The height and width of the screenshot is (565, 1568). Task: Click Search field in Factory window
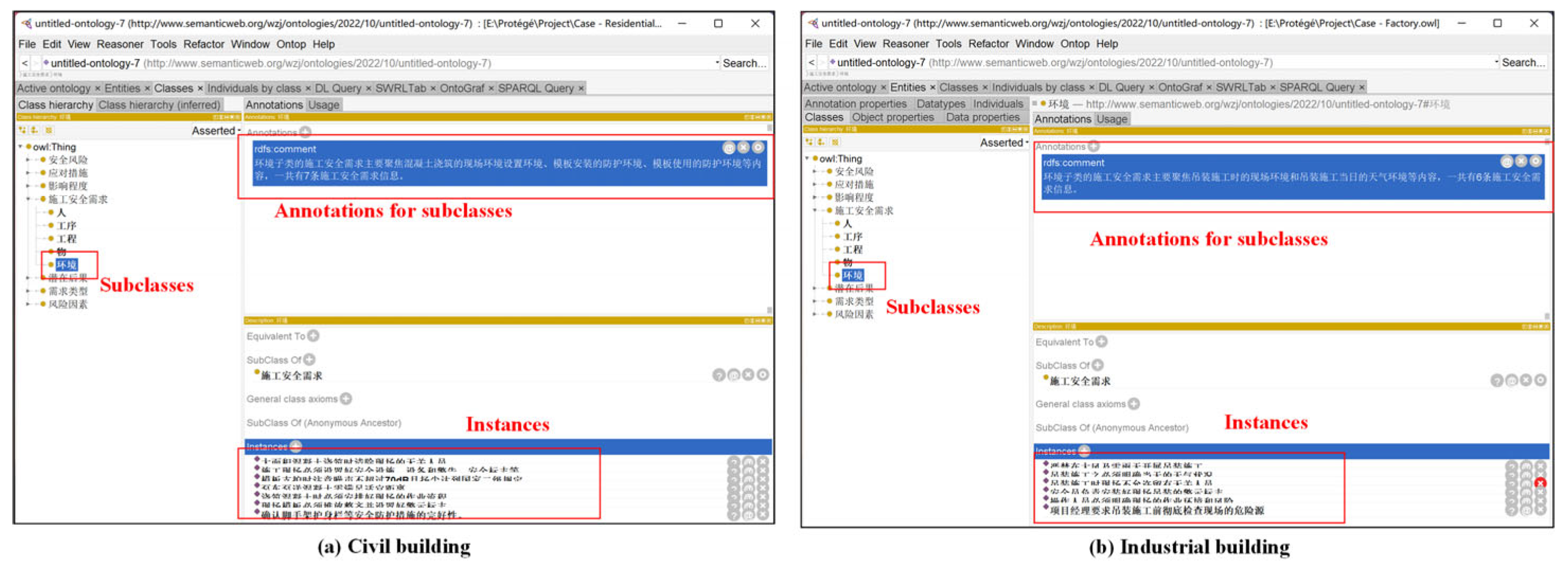(x=1523, y=62)
